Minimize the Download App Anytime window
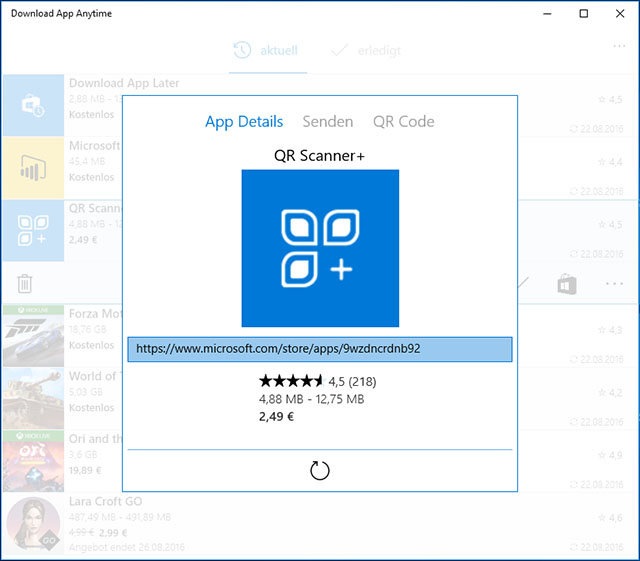The height and width of the screenshot is (561, 640). 547,13
